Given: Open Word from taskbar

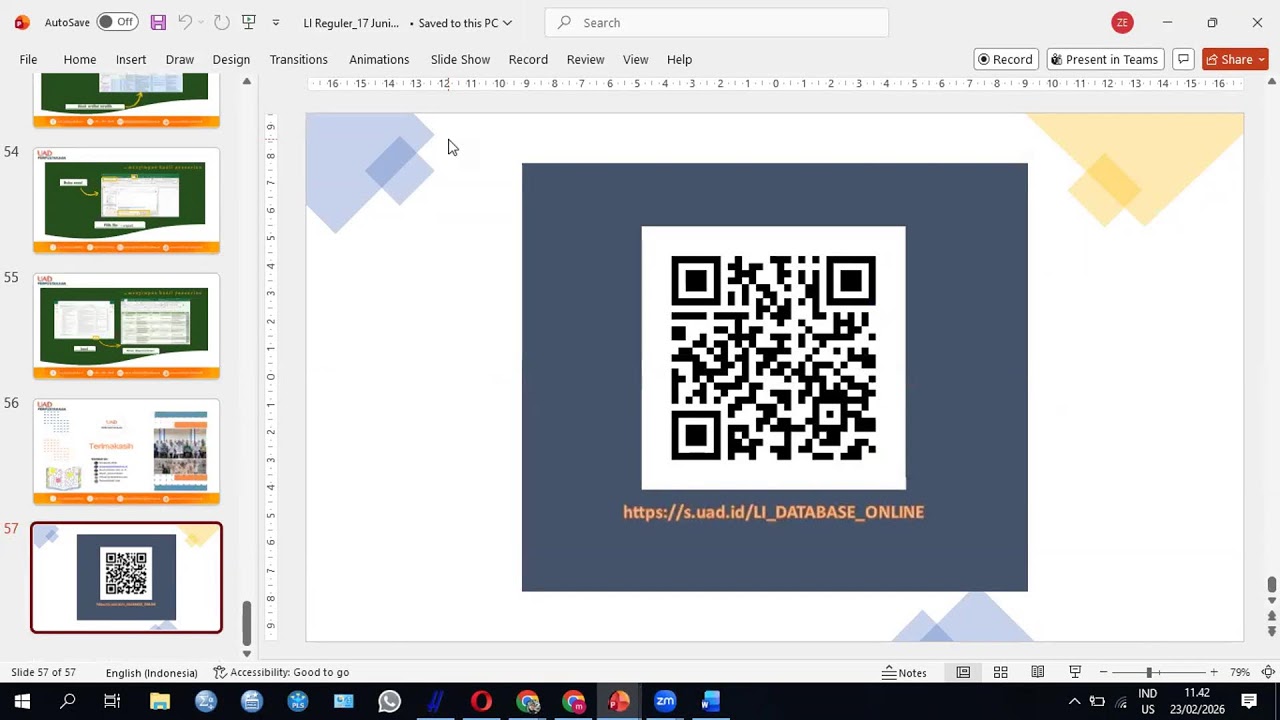Looking at the screenshot, I should coord(711,702).
